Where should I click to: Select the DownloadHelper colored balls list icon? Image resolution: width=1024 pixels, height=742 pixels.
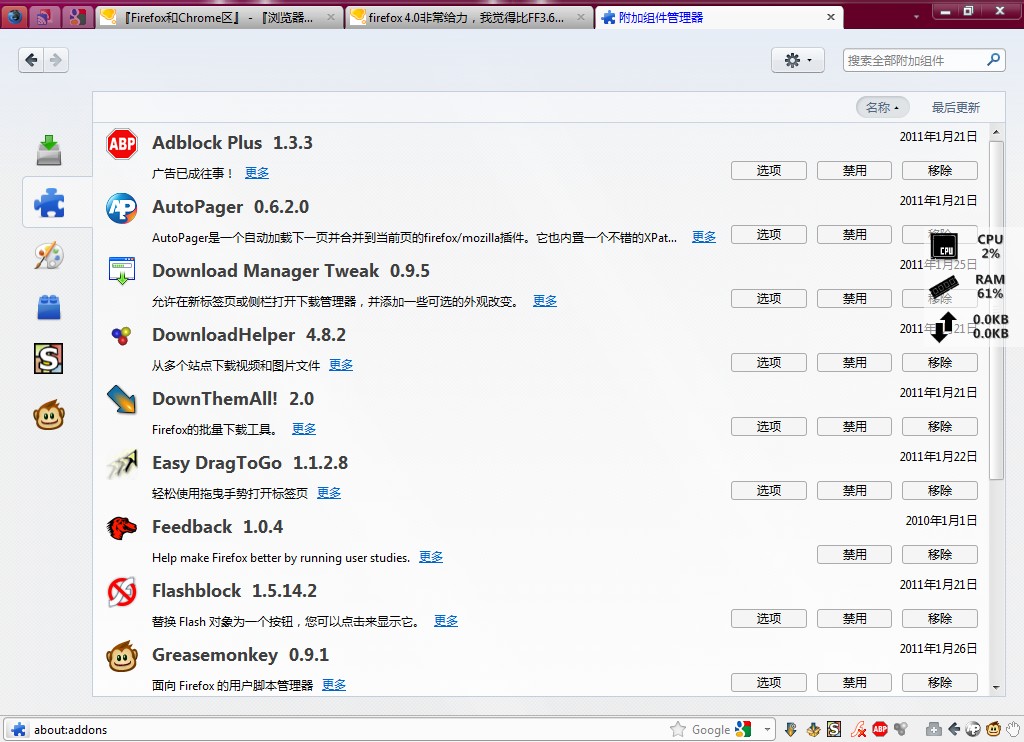121,336
